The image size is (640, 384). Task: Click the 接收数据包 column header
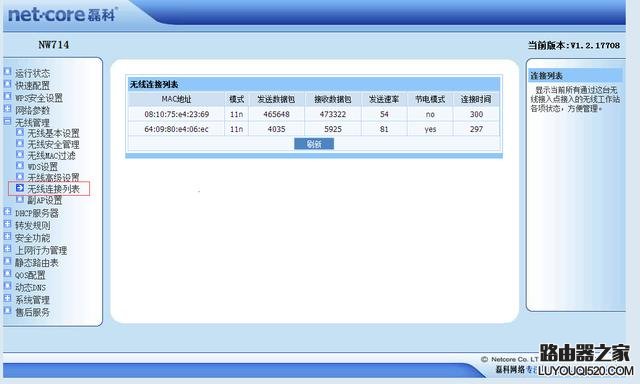(x=333, y=99)
